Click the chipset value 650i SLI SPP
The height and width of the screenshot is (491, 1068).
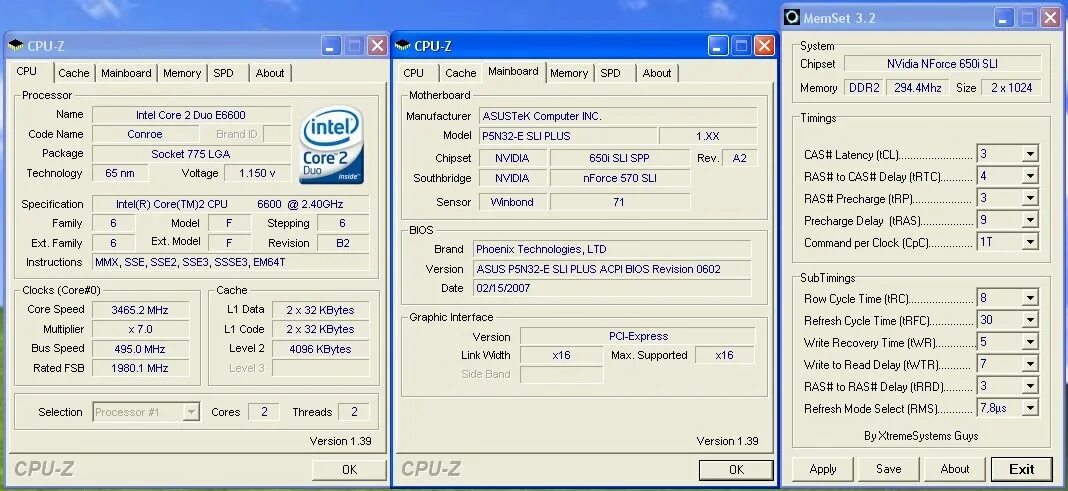tap(620, 158)
